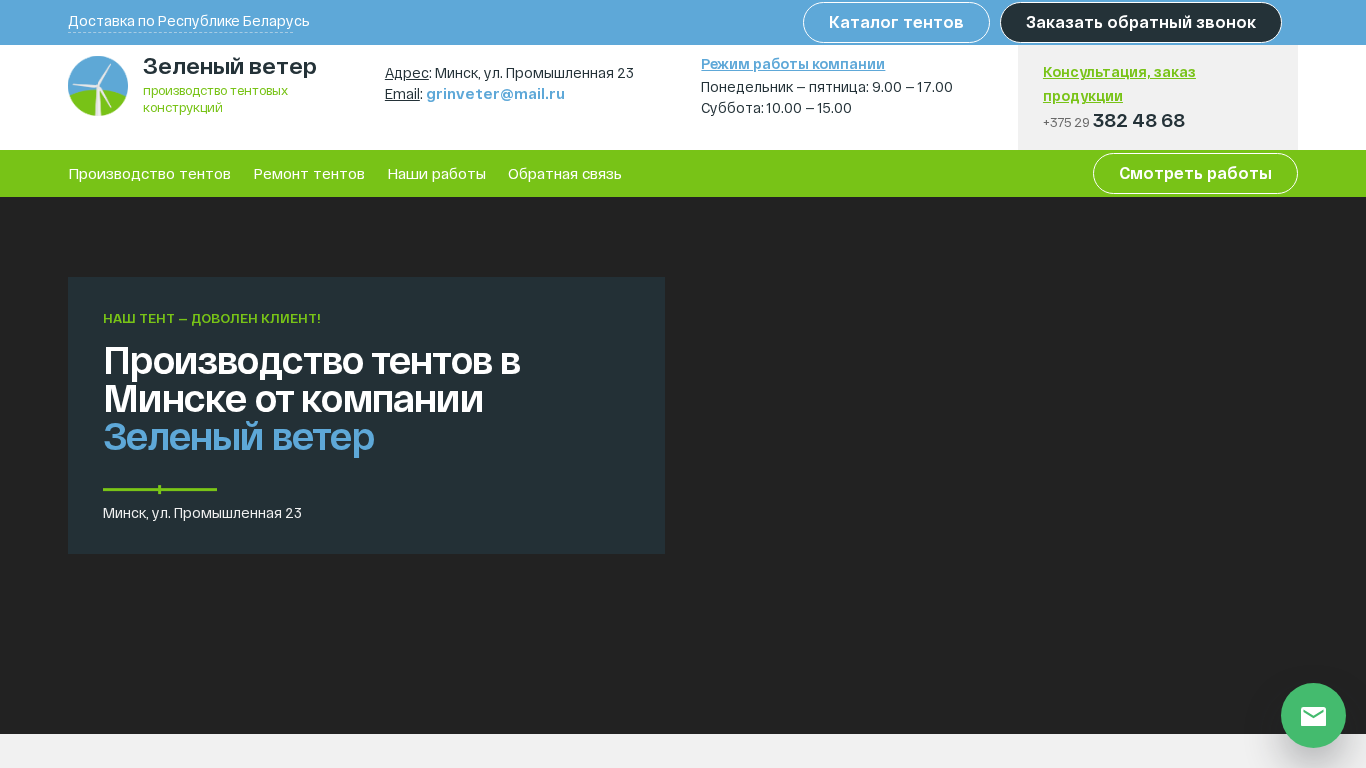Go to Ремонт тентов menu item
This screenshot has height=768, width=1366.
(x=309, y=174)
